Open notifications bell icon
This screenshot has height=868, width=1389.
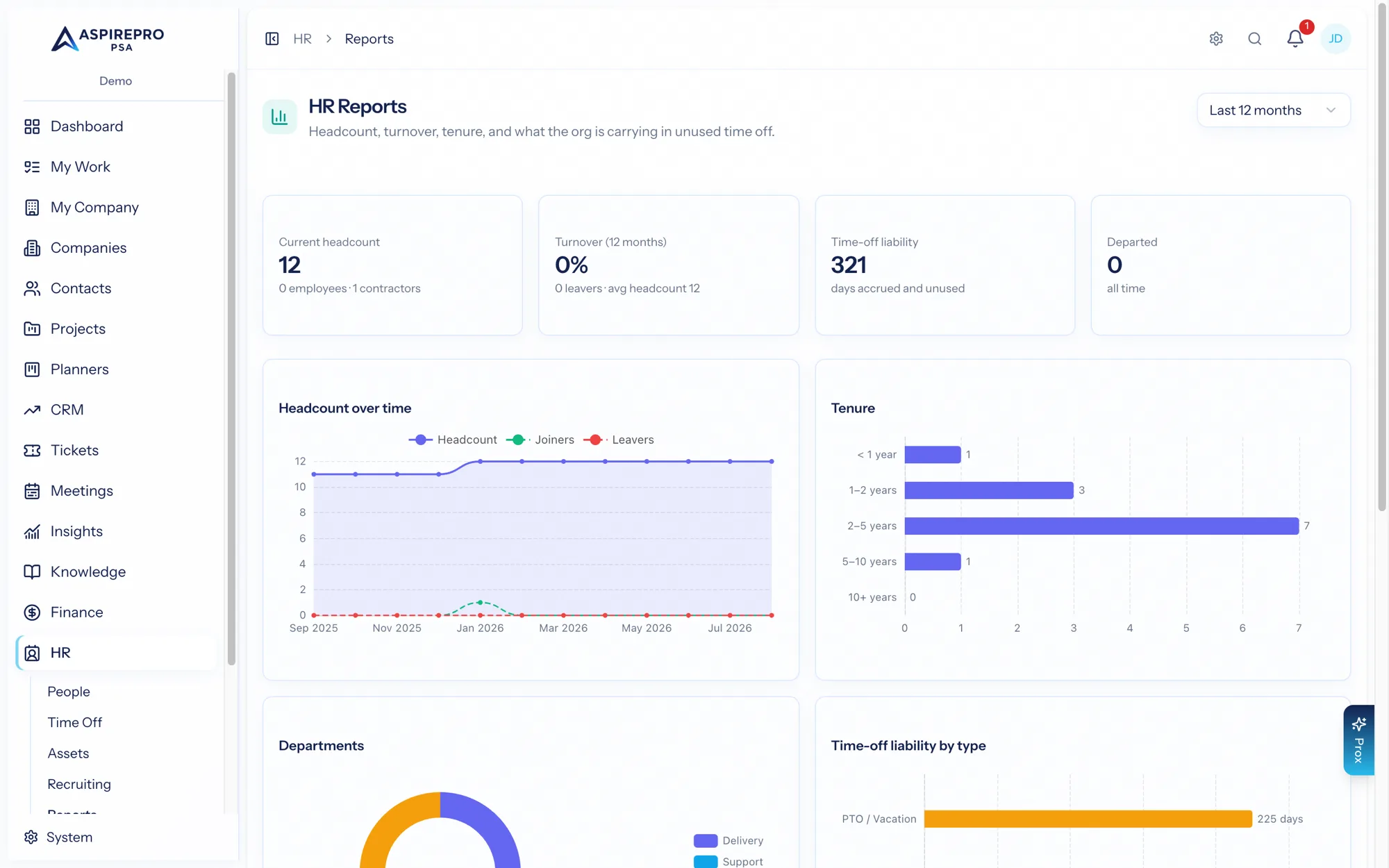coord(1295,39)
